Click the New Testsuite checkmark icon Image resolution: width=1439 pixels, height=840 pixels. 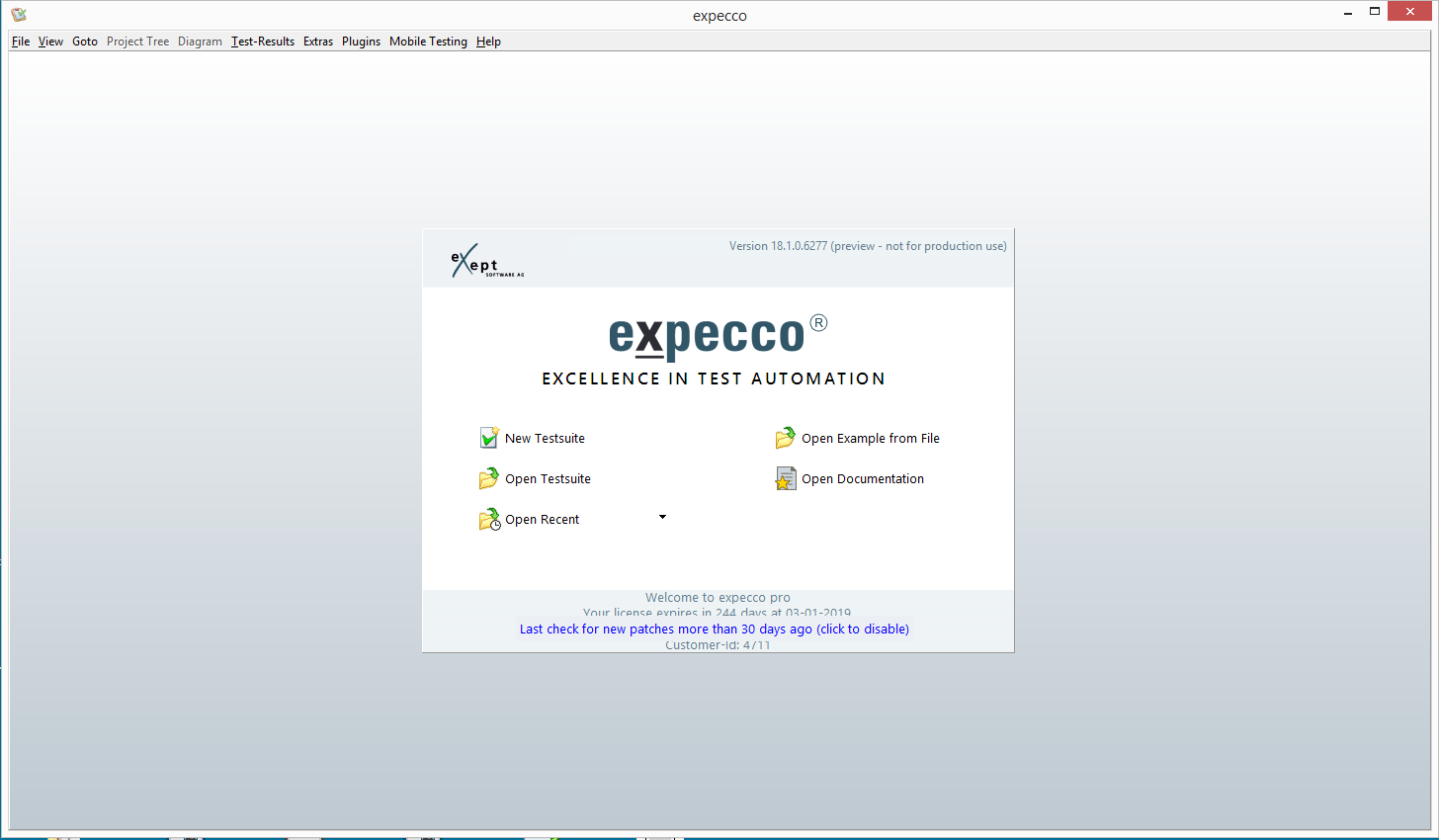click(x=489, y=438)
